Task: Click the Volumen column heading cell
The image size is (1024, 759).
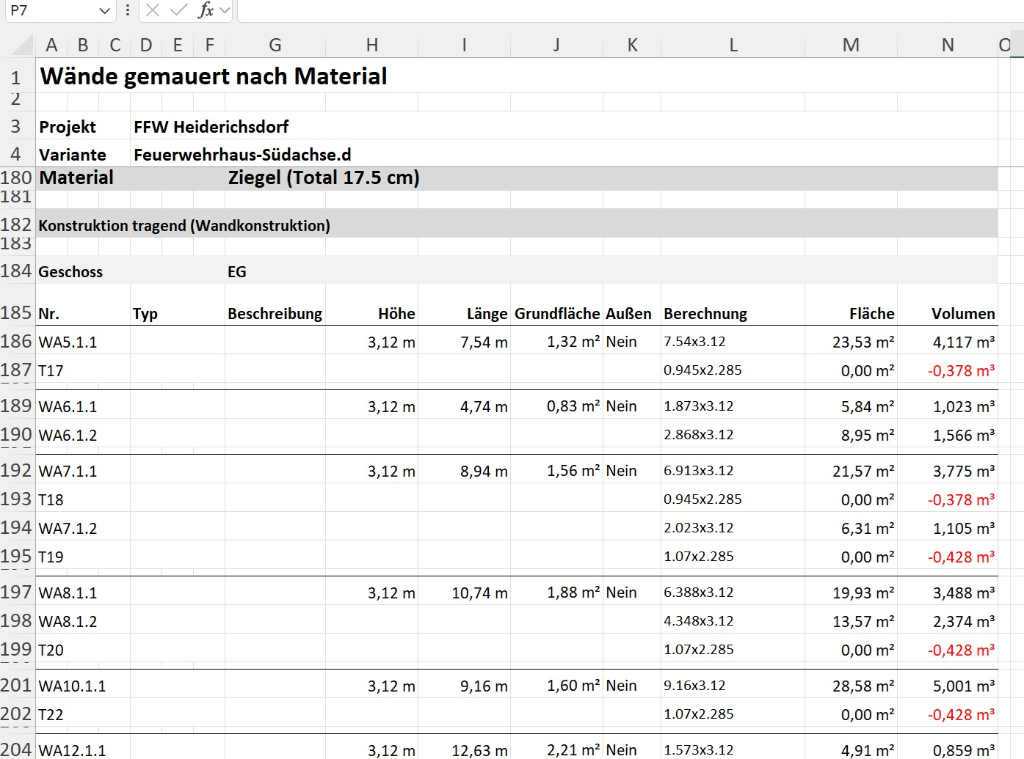Action: [963, 314]
